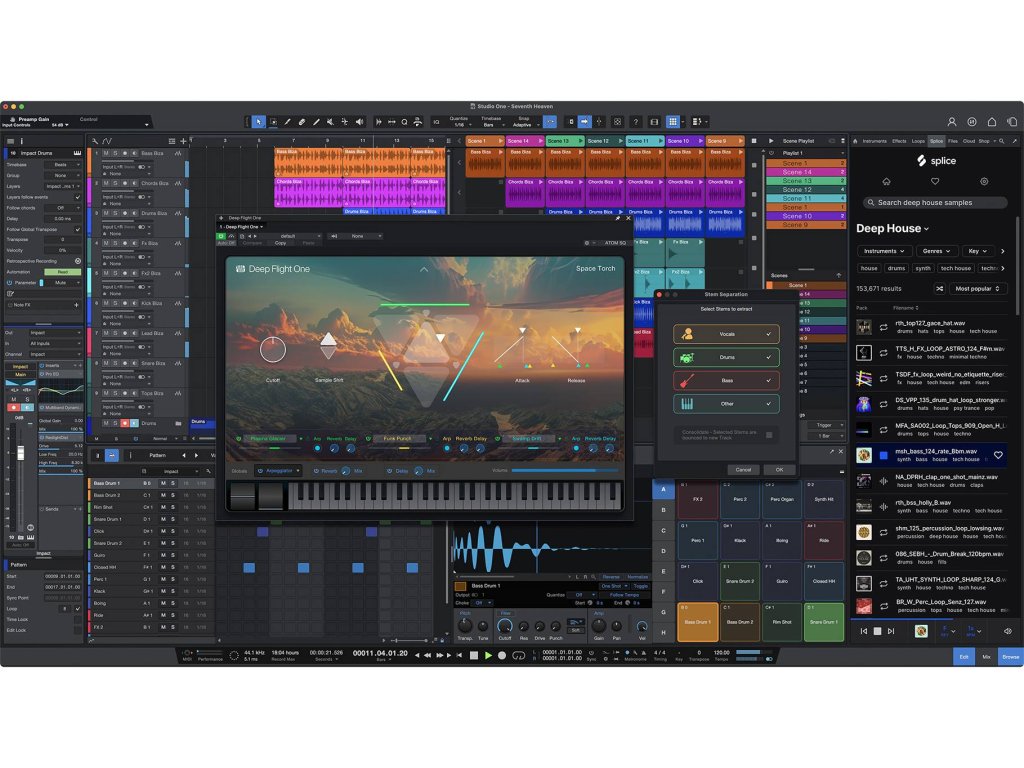Open the Quantize value dropdown
The width and height of the screenshot is (1024, 768).
pos(460,125)
